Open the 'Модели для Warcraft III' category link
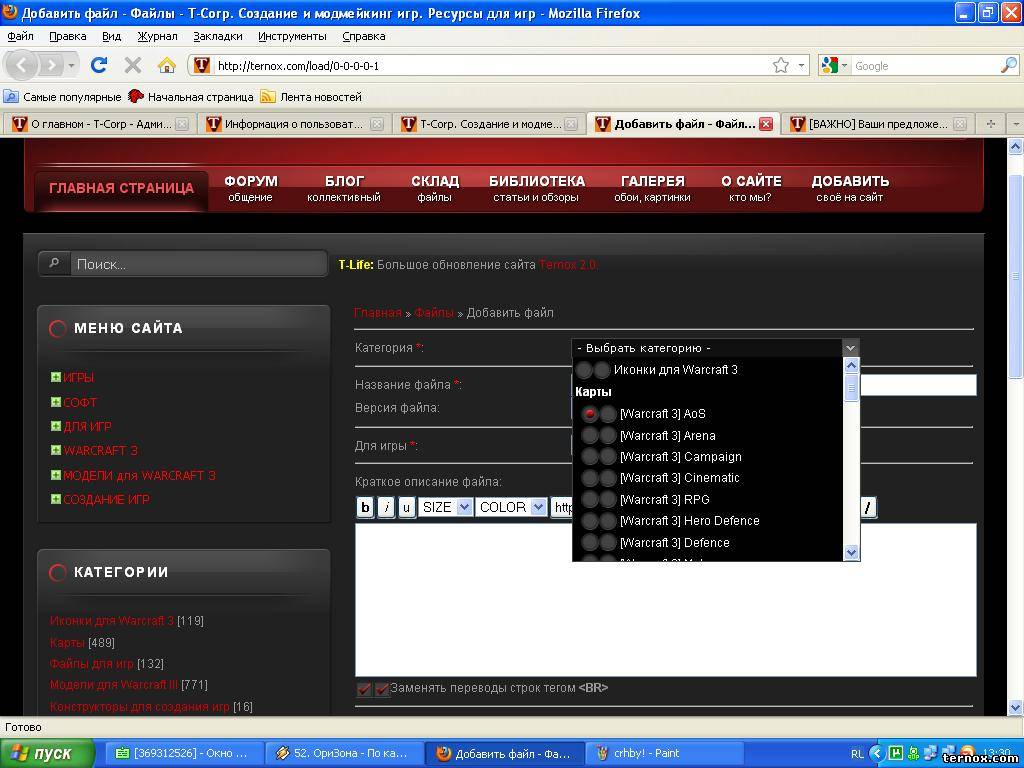Image resolution: width=1024 pixels, height=768 pixels. (114, 684)
